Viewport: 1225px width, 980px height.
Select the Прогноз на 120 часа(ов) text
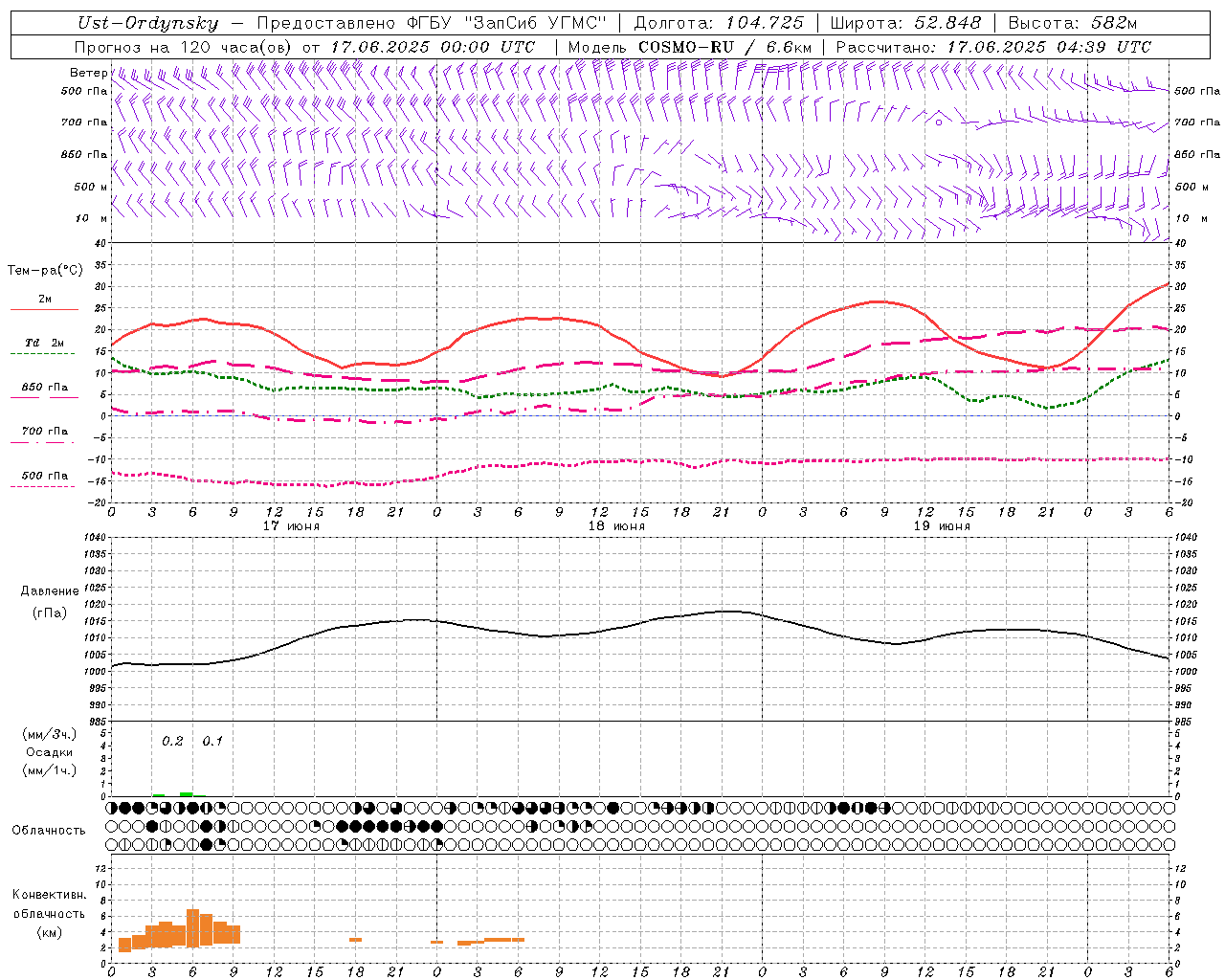click(x=184, y=47)
